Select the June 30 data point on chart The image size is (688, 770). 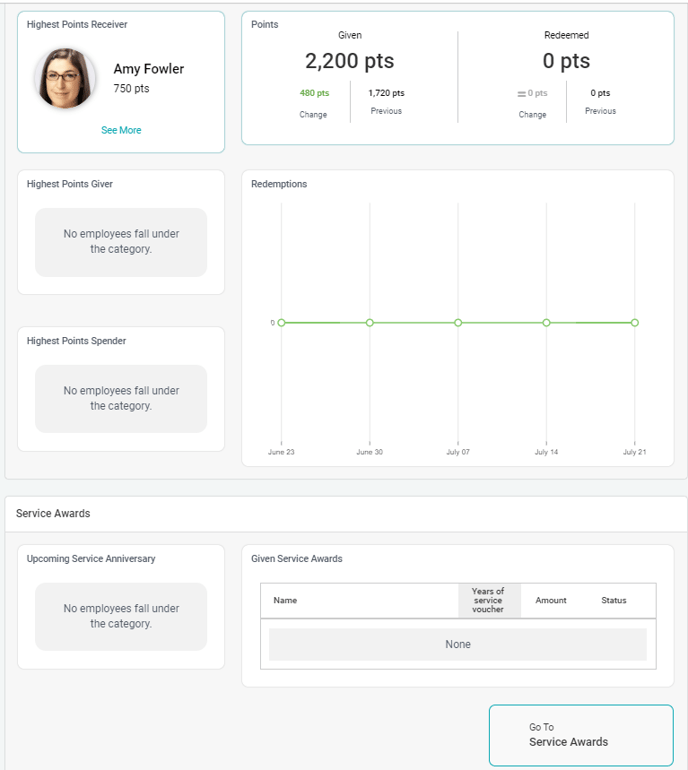point(370,323)
